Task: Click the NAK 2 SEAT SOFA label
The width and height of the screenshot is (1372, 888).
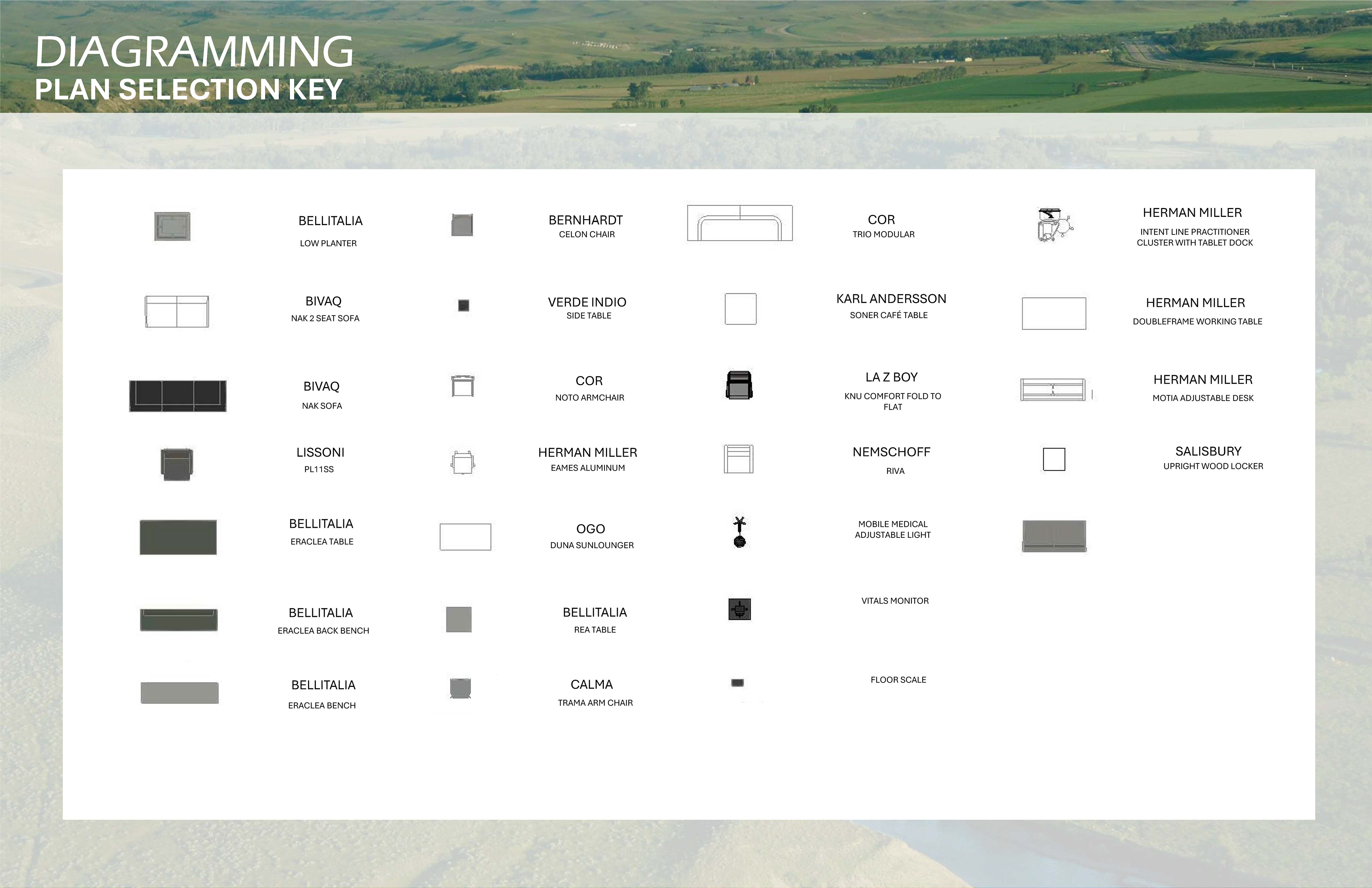Action: click(325, 318)
